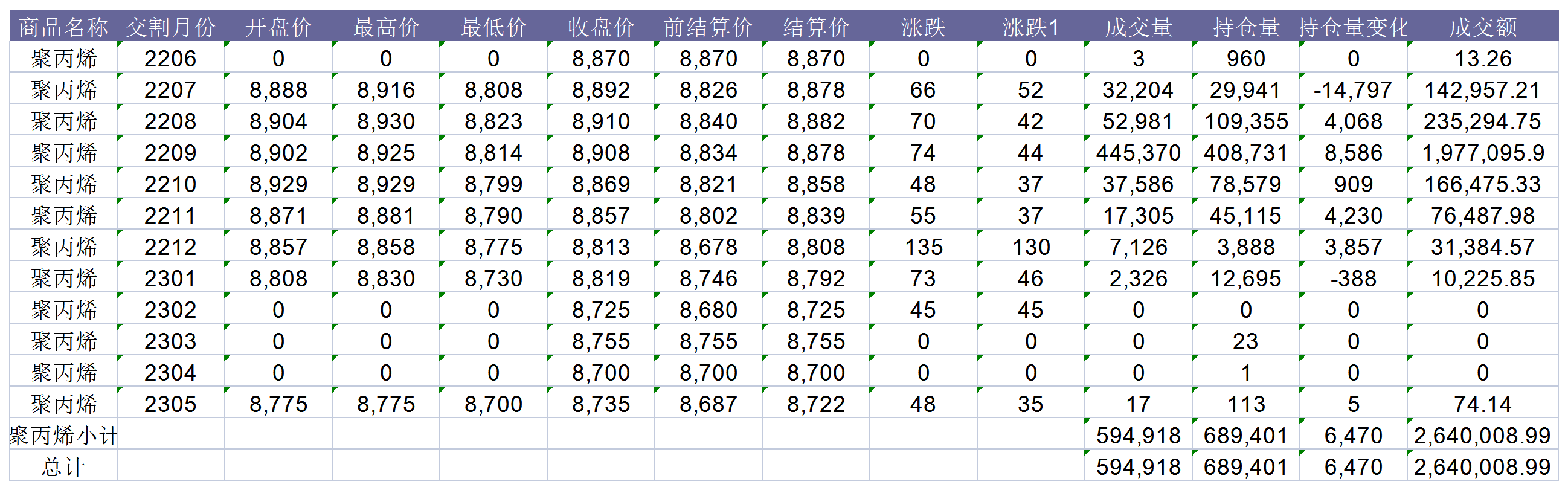Select delivery month cell 2209

[170, 153]
